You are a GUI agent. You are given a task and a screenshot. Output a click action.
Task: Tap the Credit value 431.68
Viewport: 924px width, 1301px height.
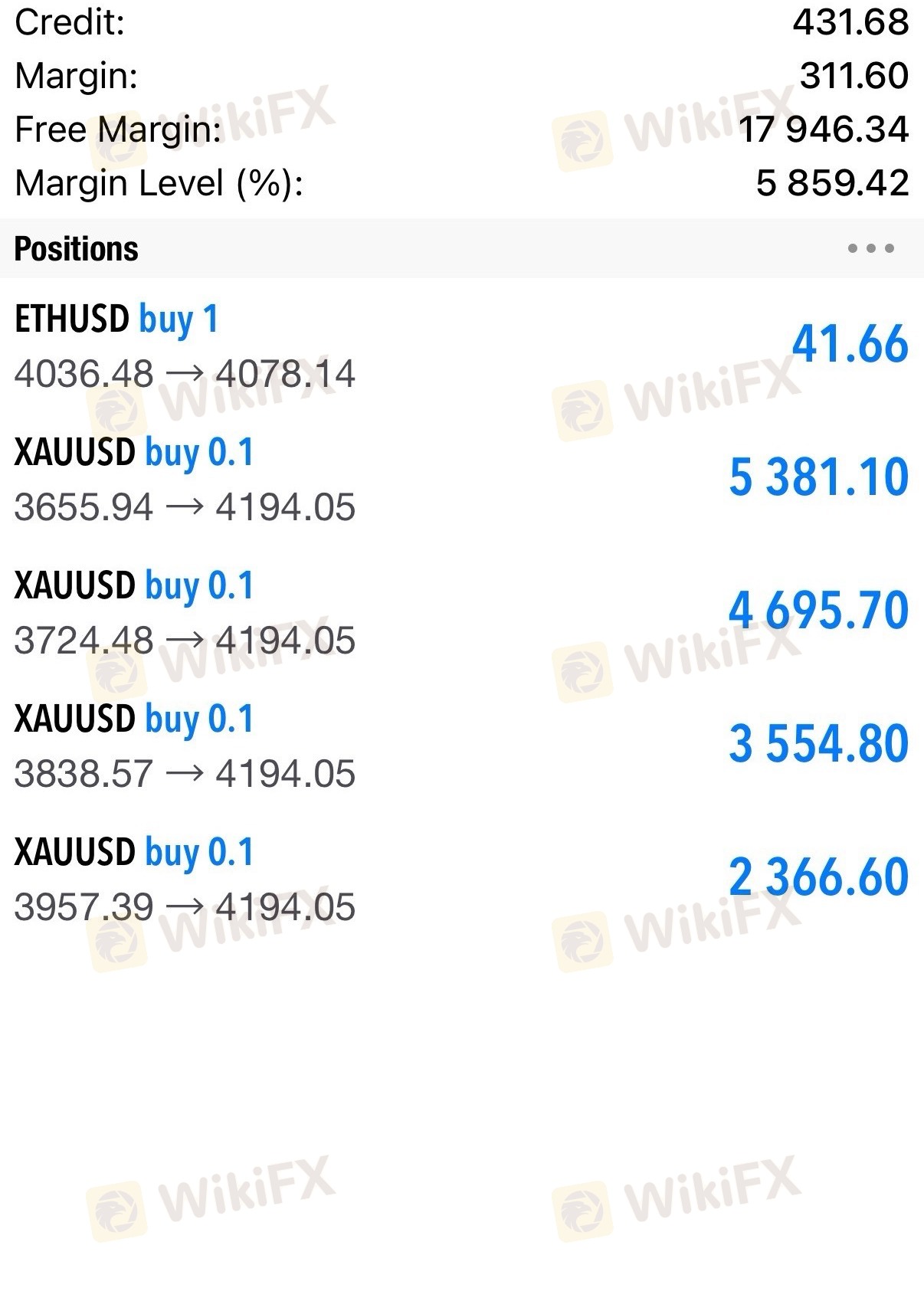850,22
